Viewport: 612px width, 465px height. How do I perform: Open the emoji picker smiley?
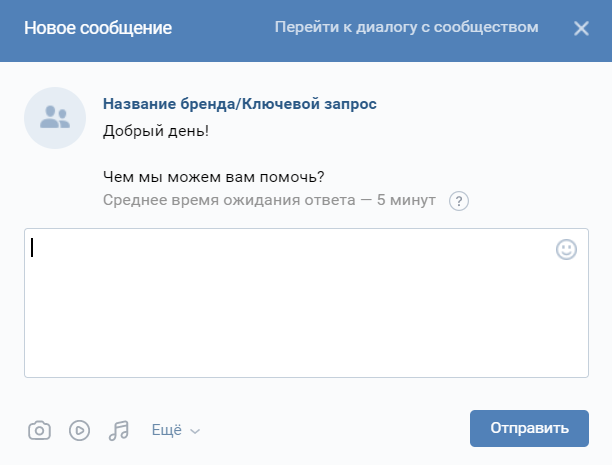[x=566, y=250]
